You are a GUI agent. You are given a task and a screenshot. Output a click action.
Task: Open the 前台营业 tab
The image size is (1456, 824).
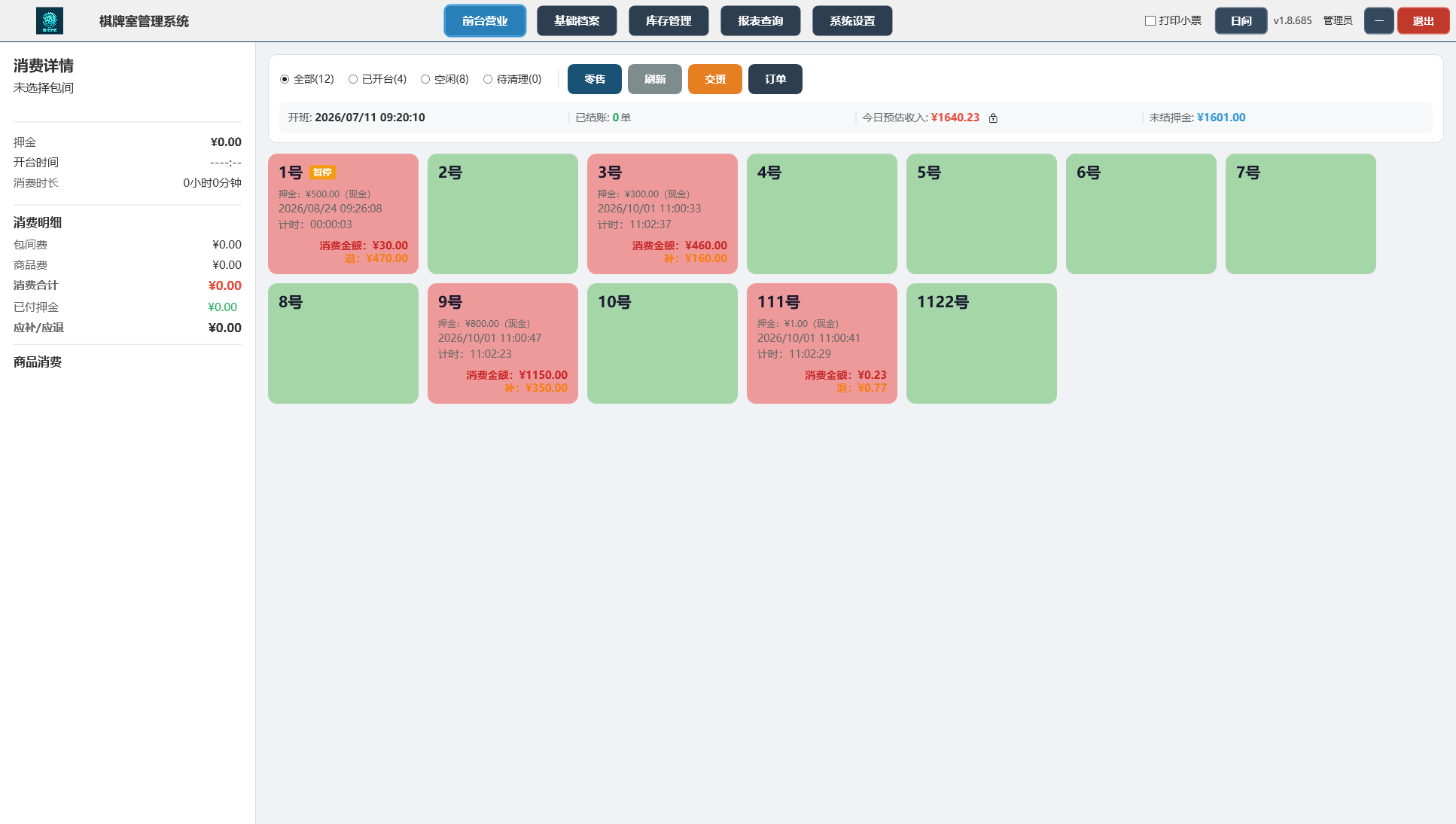point(485,21)
